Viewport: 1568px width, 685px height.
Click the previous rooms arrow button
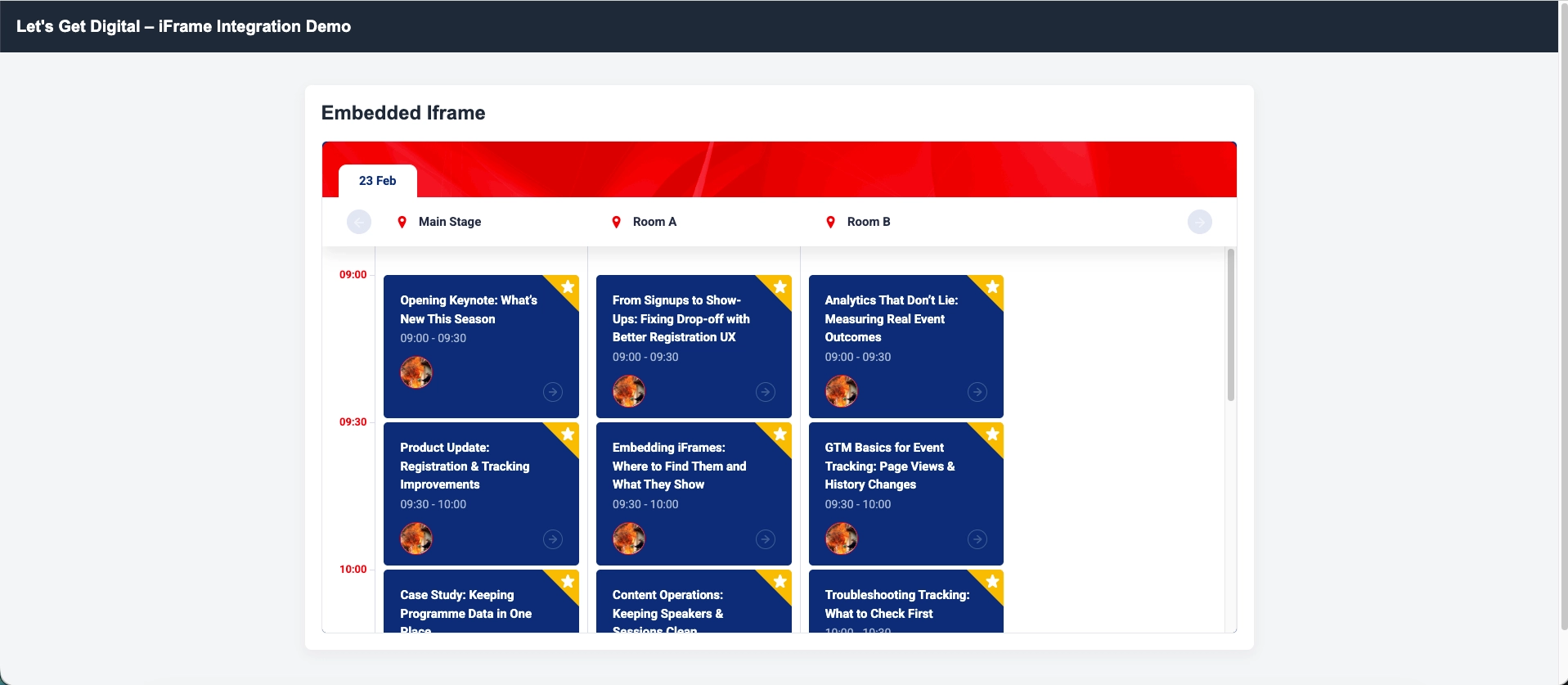[359, 222]
